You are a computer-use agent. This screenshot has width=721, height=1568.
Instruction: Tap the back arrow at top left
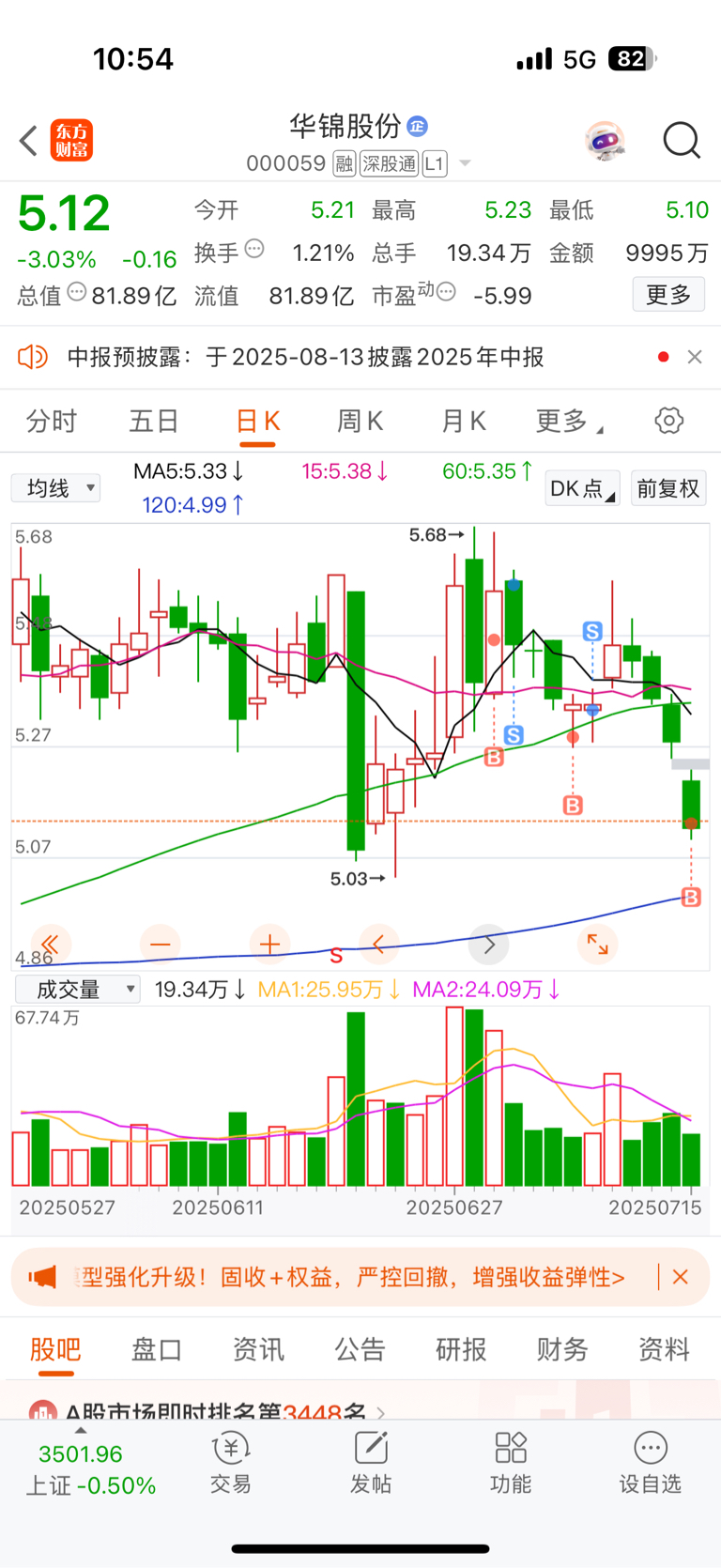point(28,141)
